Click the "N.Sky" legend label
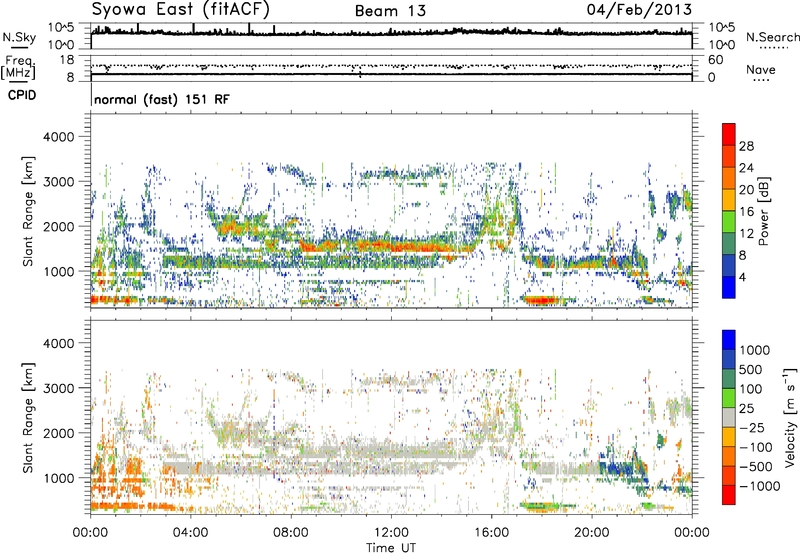 19,37
